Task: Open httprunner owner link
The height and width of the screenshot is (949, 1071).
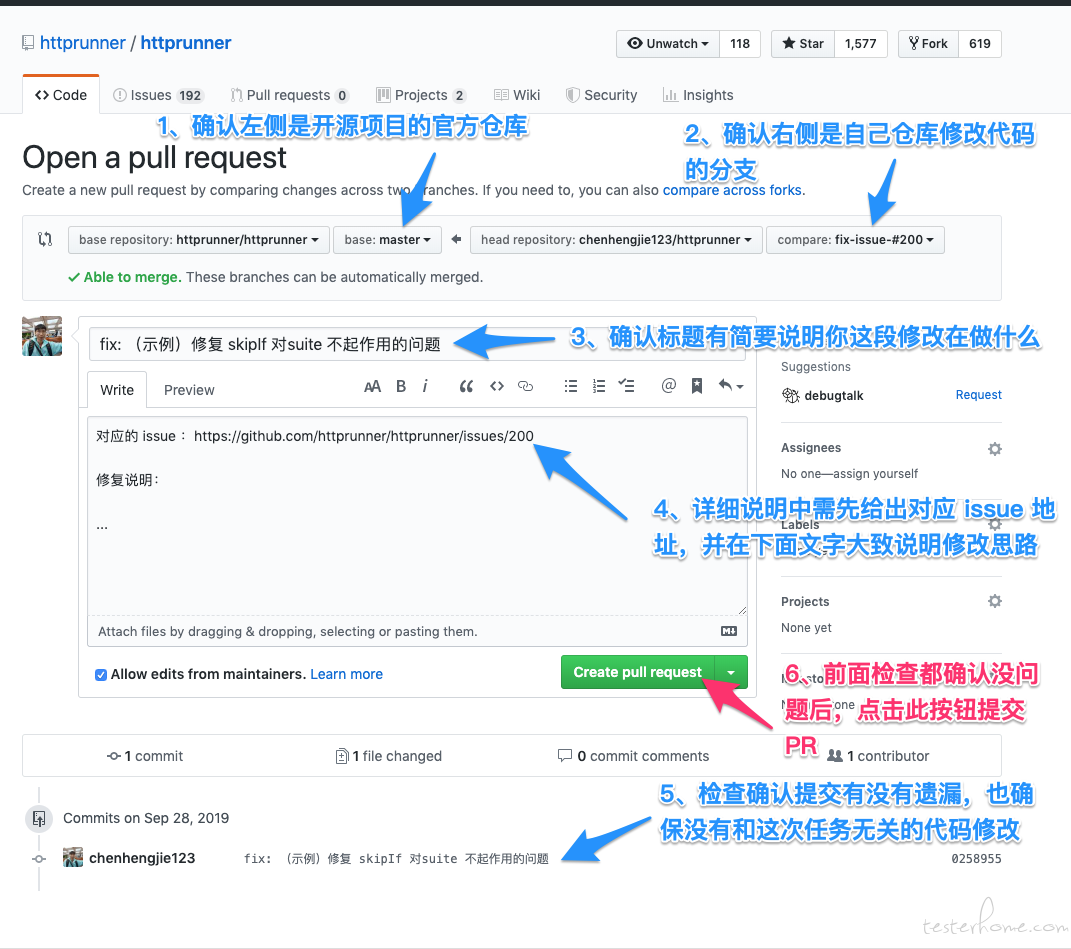Action: pyautogui.click(x=83, y=43)
